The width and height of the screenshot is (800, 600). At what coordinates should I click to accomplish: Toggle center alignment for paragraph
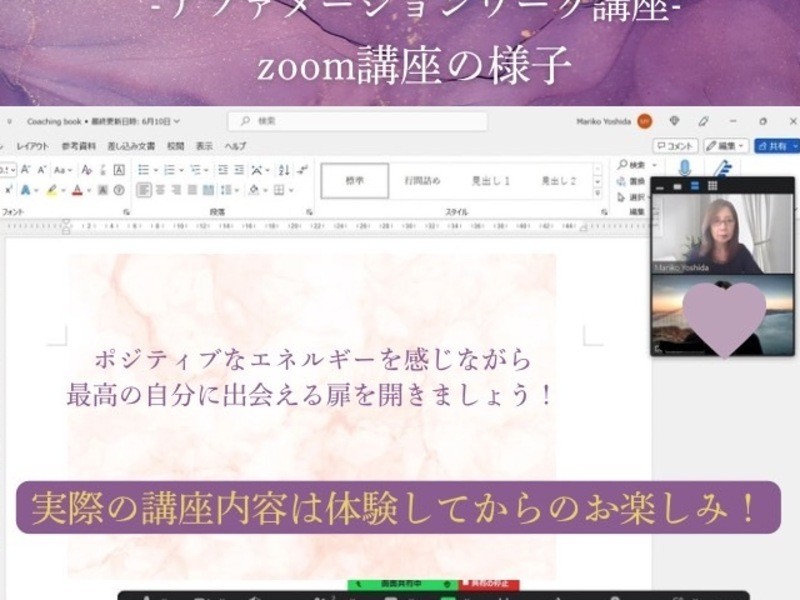(160, 190)
